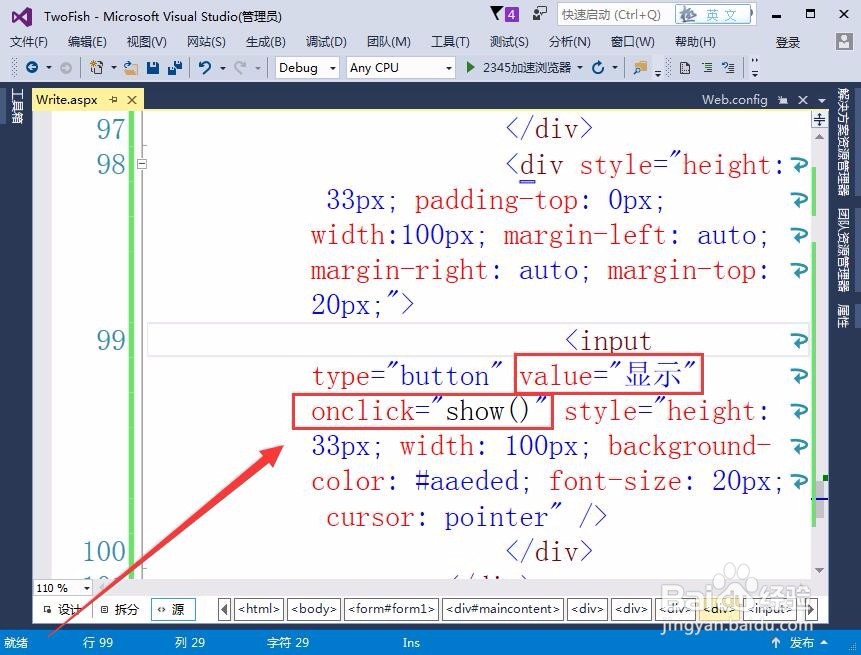861x655 pixels.
Task: Click the purple notification count badge 4
Action: [511, 14]
